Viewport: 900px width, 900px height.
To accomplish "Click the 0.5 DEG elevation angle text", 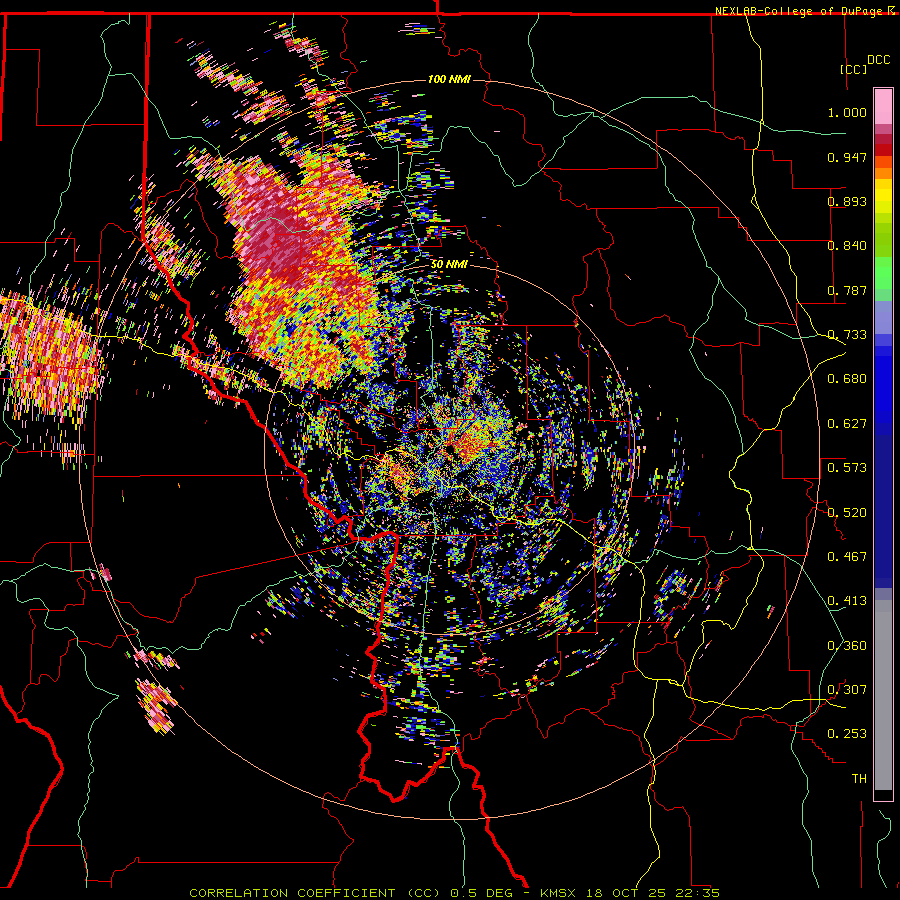I will (484, 893).
